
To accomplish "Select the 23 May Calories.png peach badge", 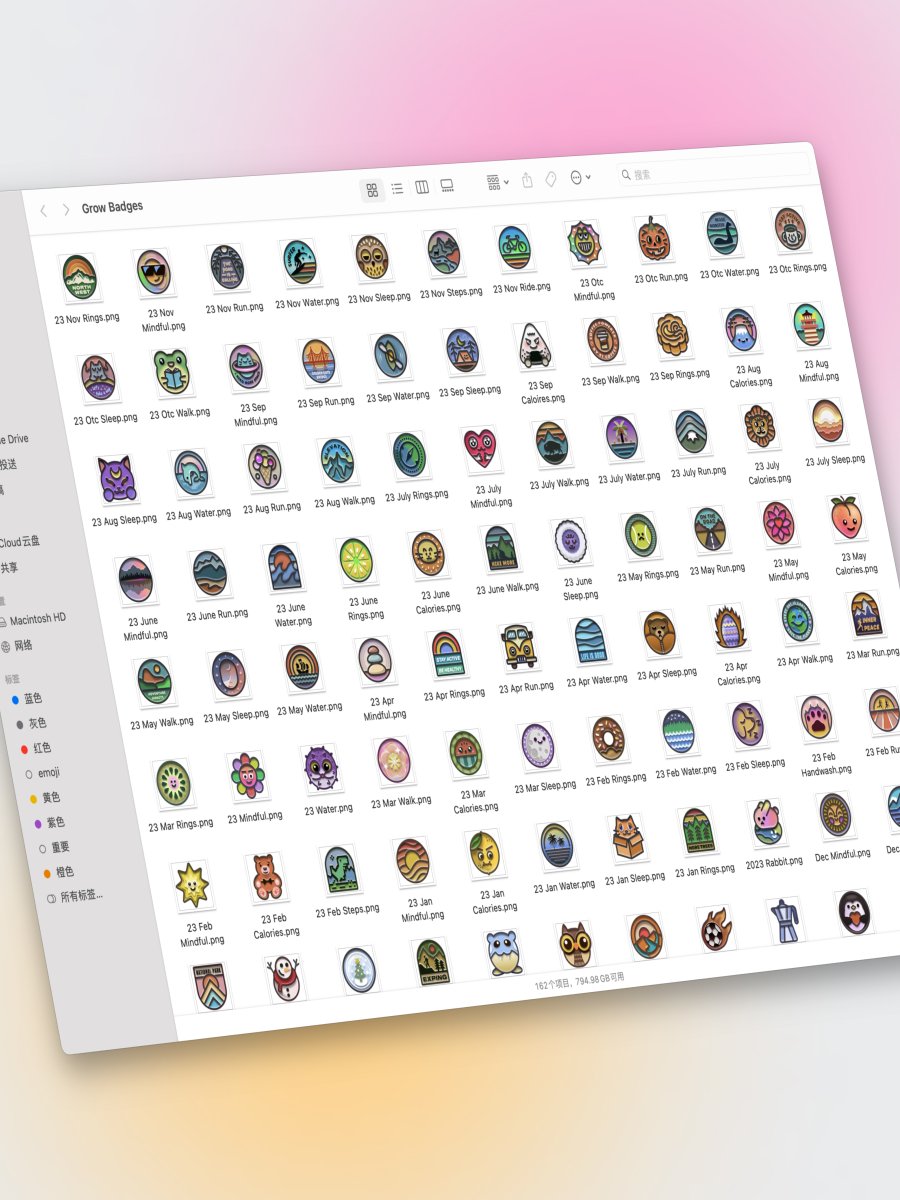I will 846,519.
